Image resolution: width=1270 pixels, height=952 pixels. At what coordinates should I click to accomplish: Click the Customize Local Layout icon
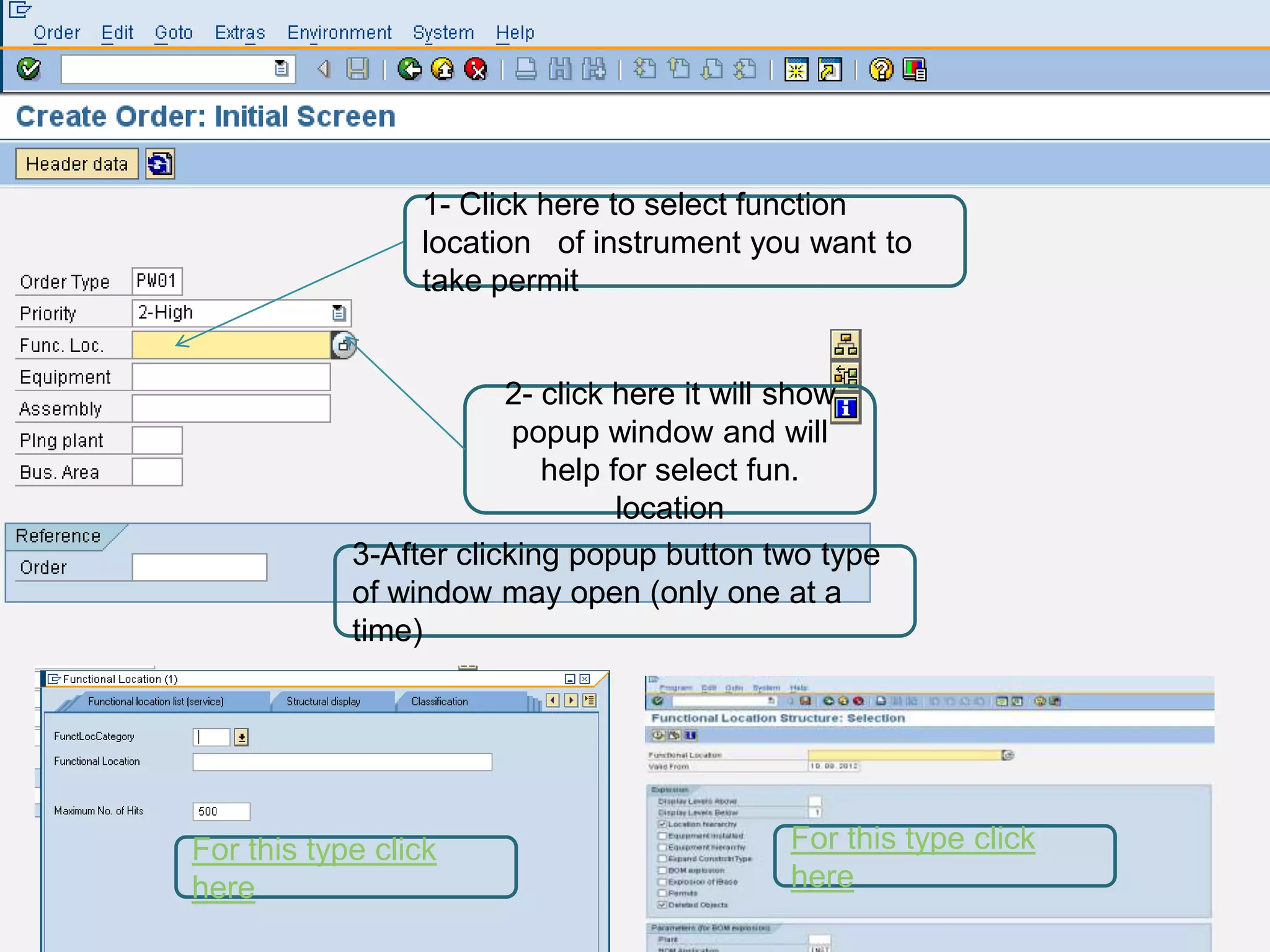[x=915, y=69]
